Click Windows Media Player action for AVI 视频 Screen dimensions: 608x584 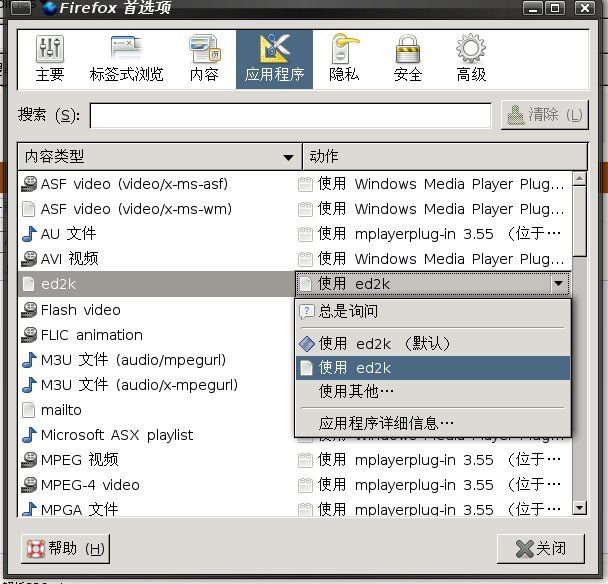[433, 259]
